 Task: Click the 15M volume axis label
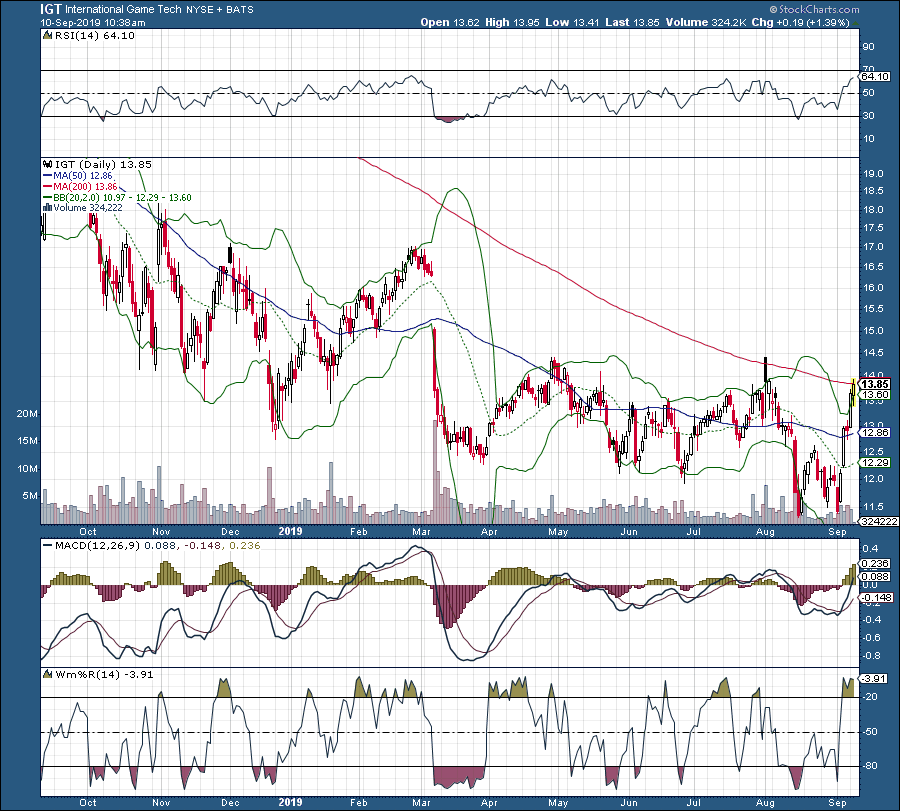pyautogui.click(x=26, y=441)
